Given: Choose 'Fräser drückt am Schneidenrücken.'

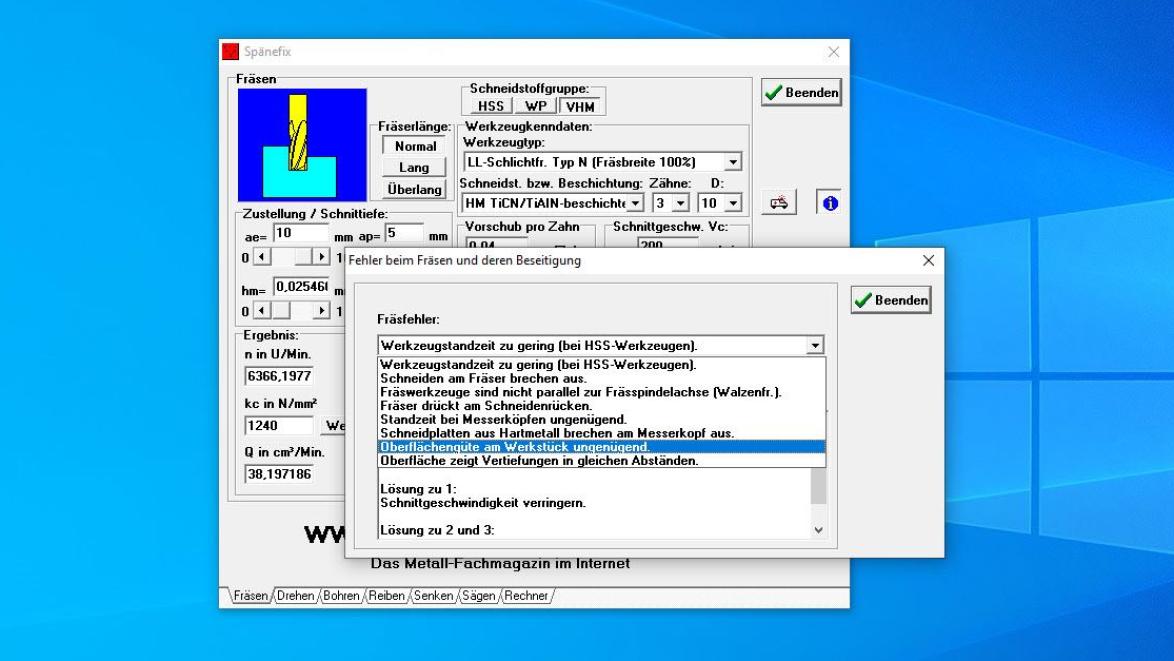Looking at the screenshot, I should [x=601, y=406].
